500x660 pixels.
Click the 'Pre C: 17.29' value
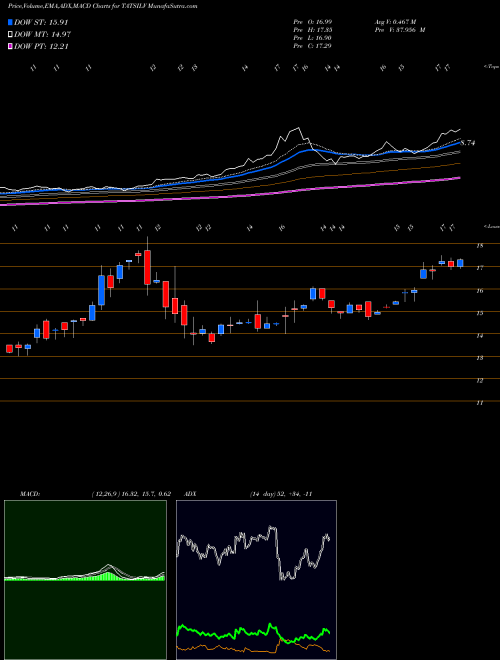tap(313, 46)
